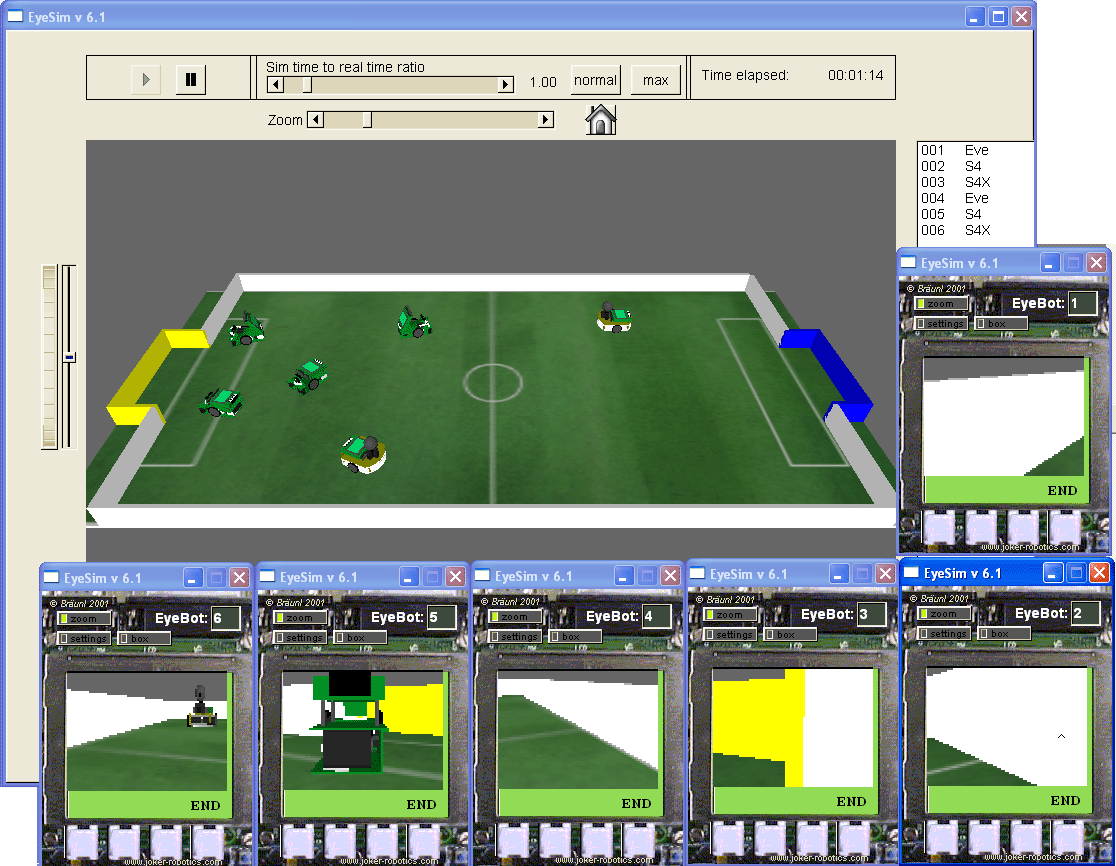Image resolution: width=1116 pixels, height=866 pixels.
Task: Select robot 001 Eve in the list
Action: coord(955,150)
